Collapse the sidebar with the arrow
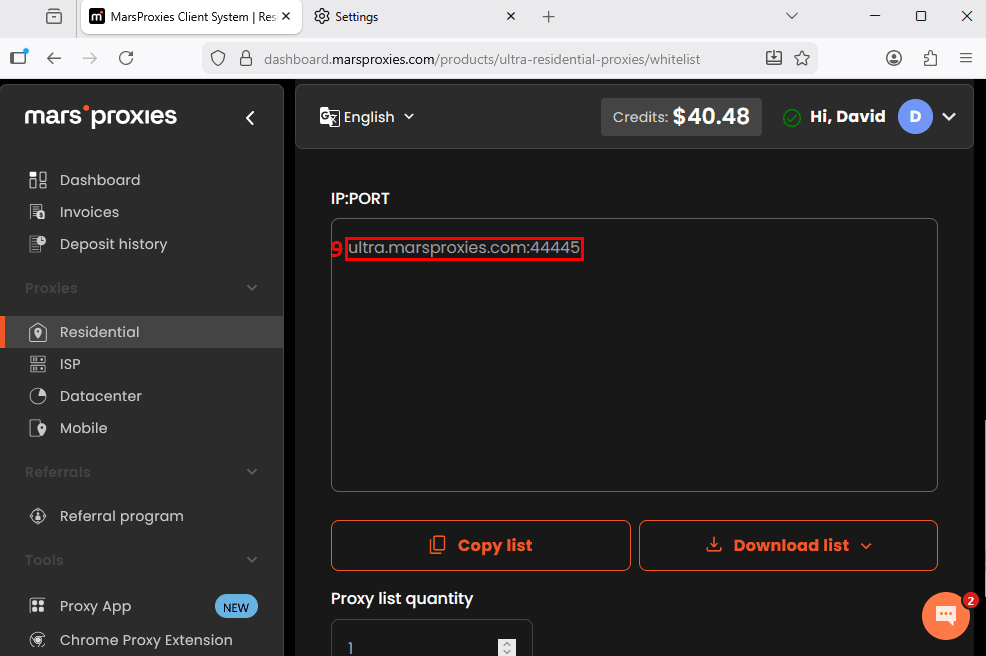The width and height of the screenshot is (986, 656). [250, 118]
